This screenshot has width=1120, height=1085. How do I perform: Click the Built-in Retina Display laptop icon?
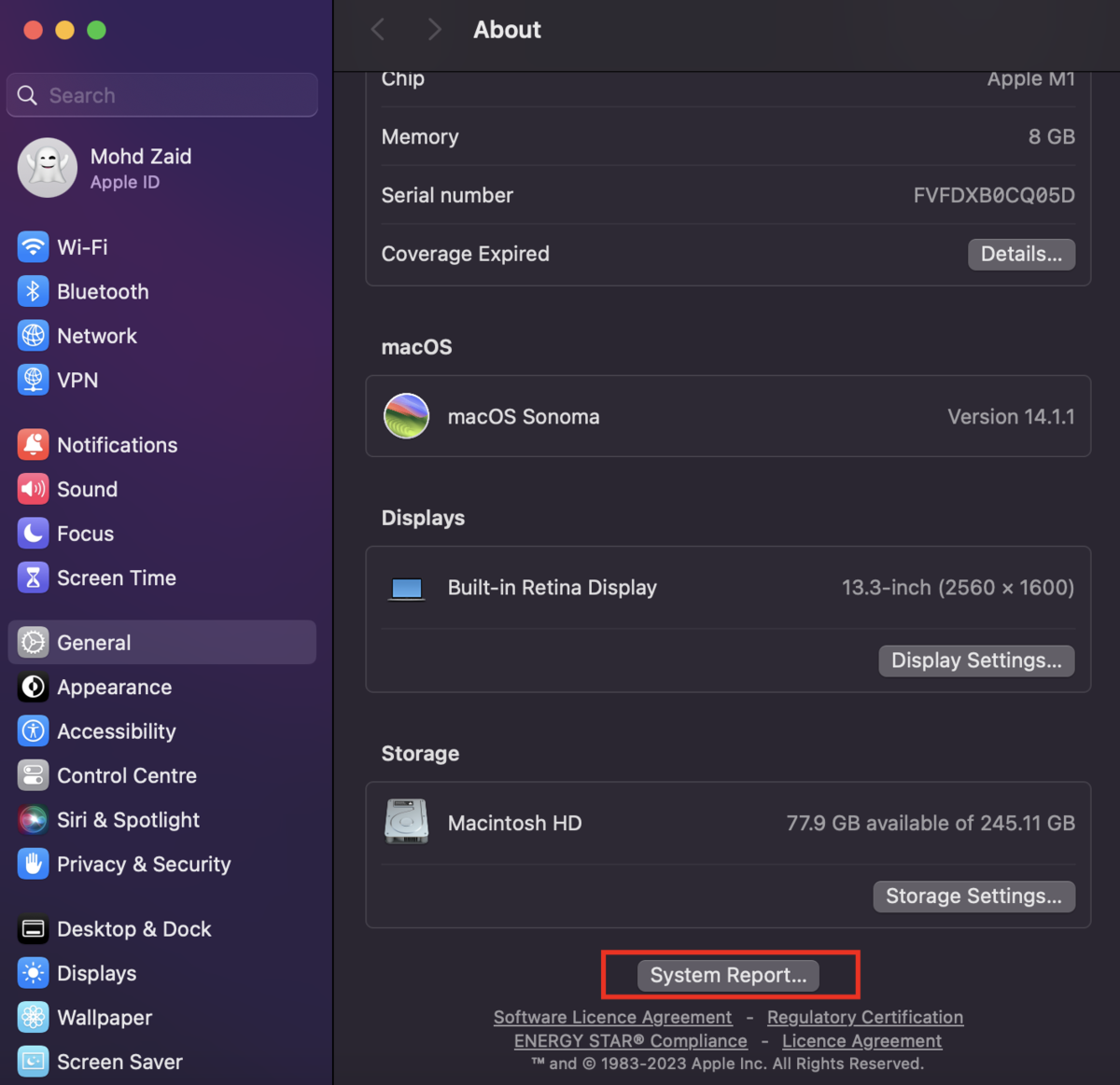coord(406,589)
